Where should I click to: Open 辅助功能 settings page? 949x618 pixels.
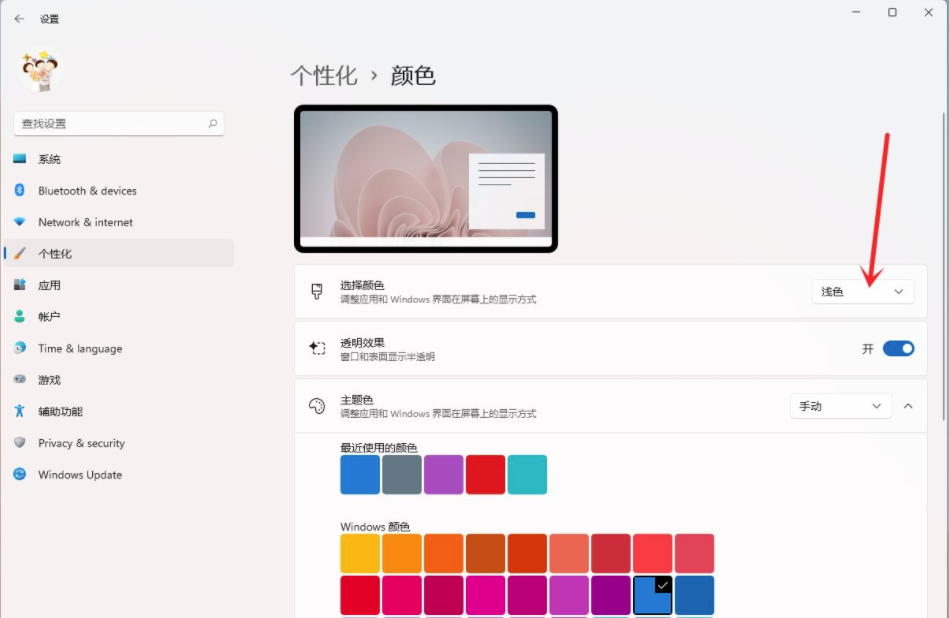tap(119, 411)
